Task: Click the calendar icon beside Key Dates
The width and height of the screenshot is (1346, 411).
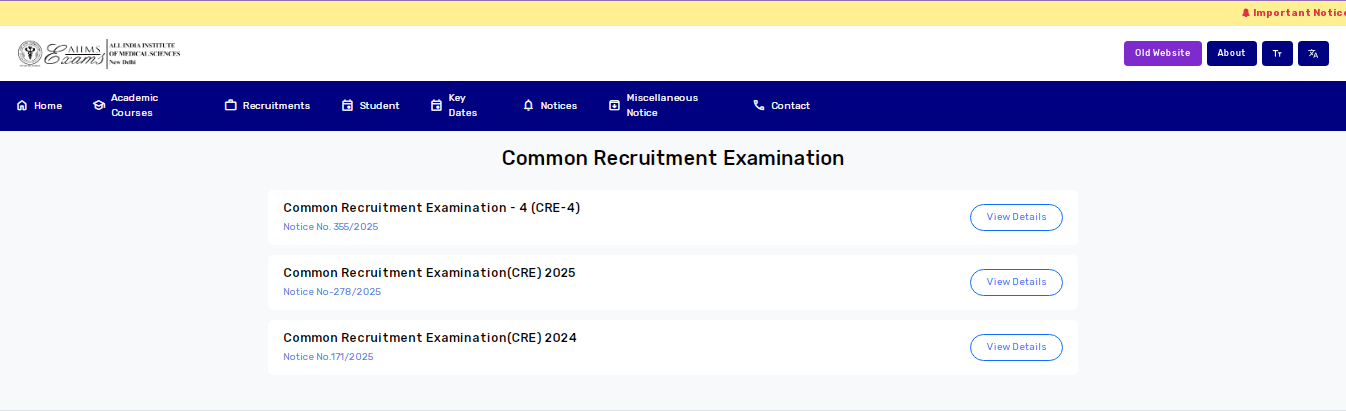Action: pyautogui.click(x=437, y=106)
